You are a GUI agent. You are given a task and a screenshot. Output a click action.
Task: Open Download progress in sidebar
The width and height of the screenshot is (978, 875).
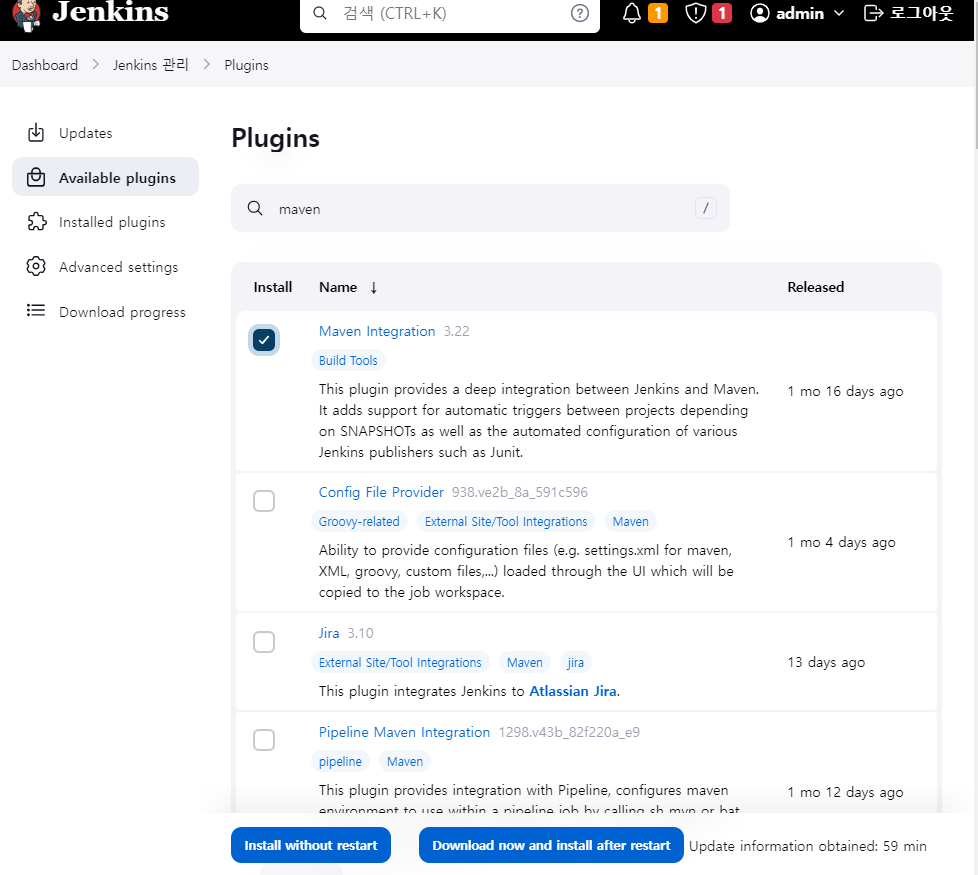[x=105, y=311]
